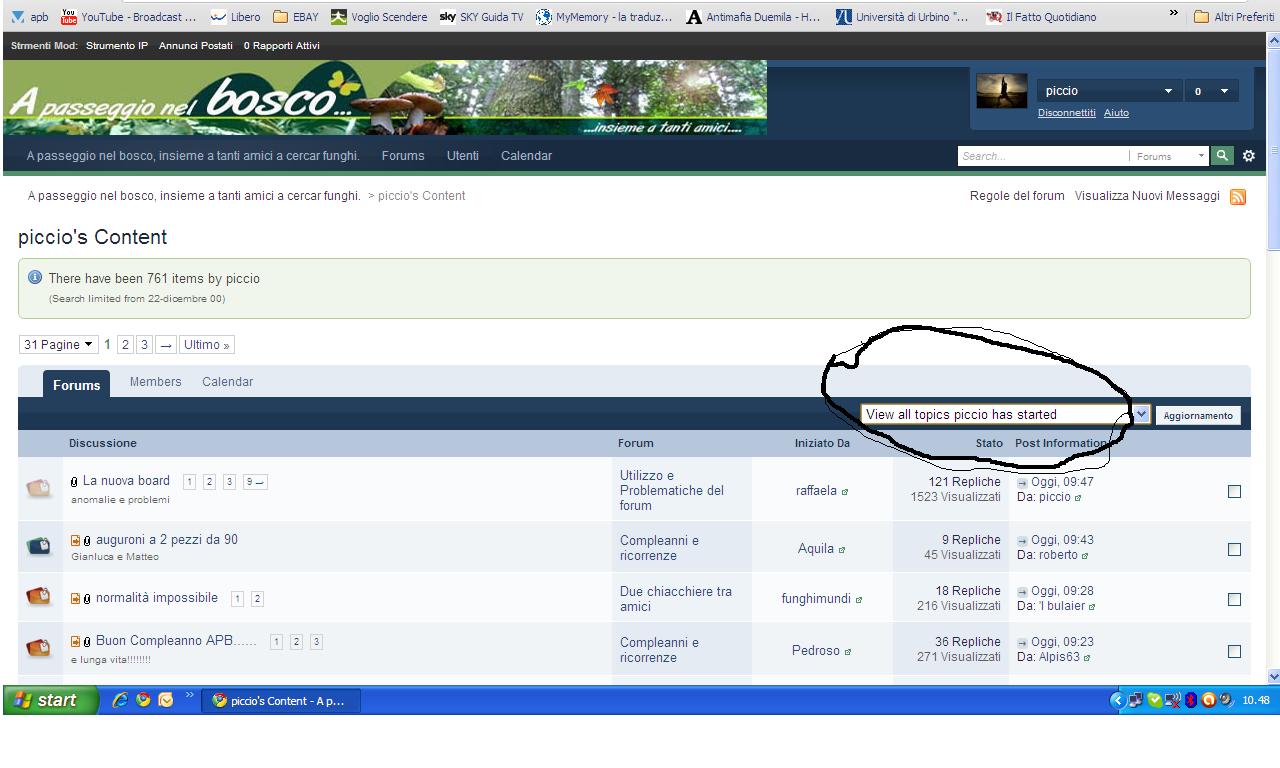Viewport: 1280px width, 768px height.
Task: Click piccio's avatar thumbnail in header
Action: pos(1001,91)
